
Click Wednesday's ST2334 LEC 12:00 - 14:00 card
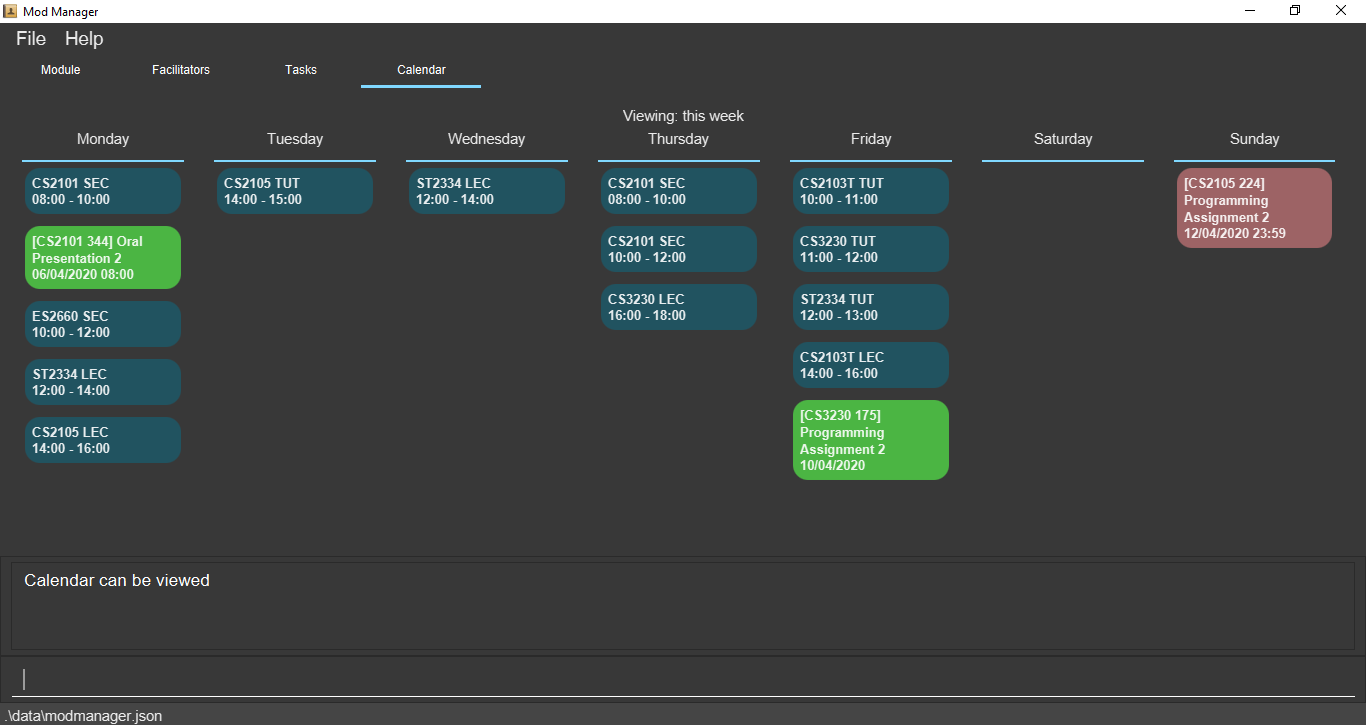(x=487, y=191)
